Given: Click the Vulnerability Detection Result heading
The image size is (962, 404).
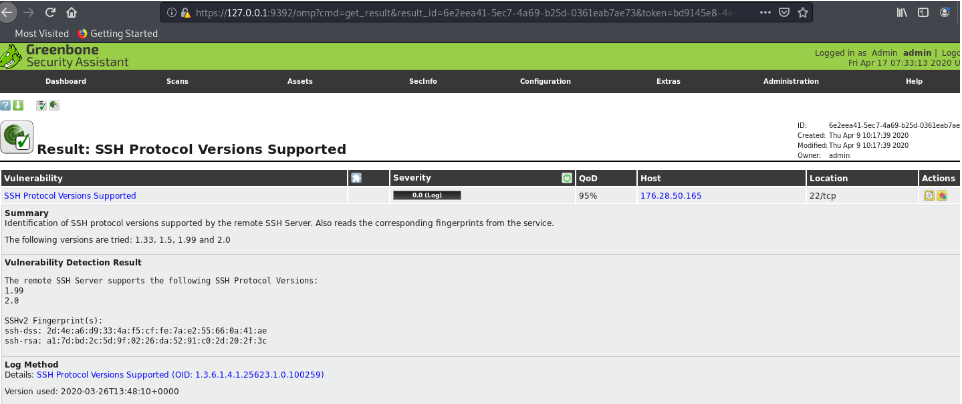Looking at the screenshot, I should pyautogui.click(x=73, y=262).
